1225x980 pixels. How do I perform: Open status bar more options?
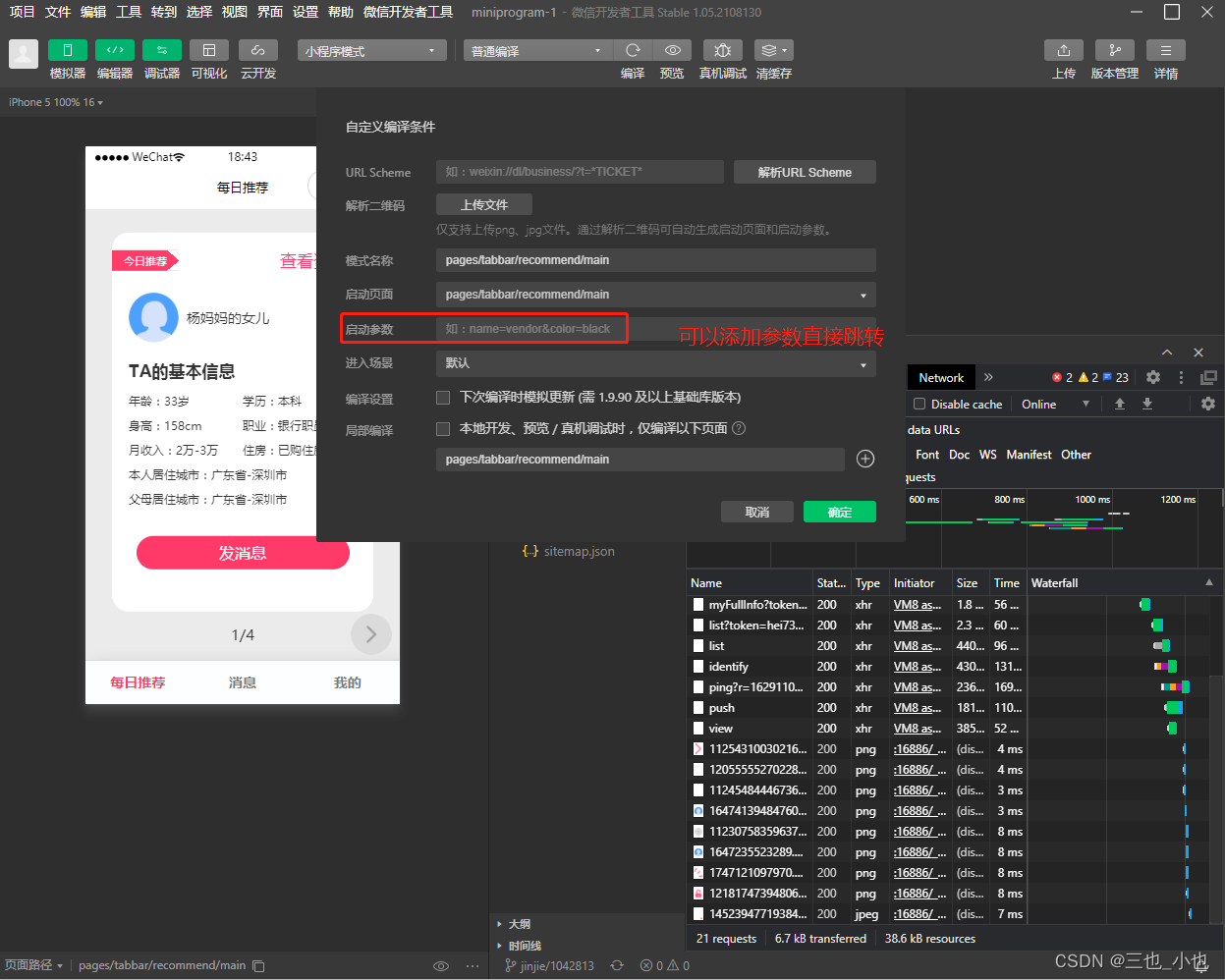tap(473, 966)
